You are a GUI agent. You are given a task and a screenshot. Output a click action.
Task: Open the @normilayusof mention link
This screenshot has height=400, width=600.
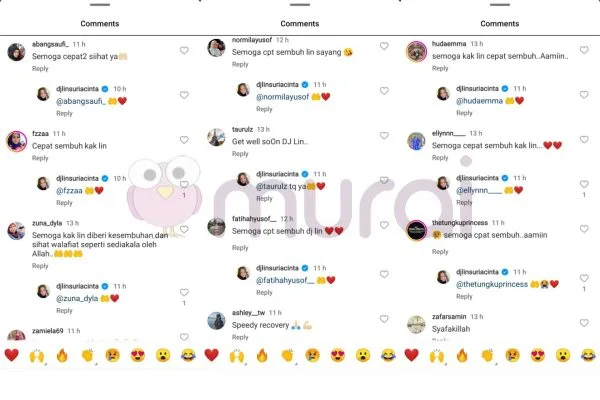(x=282, y=97)
